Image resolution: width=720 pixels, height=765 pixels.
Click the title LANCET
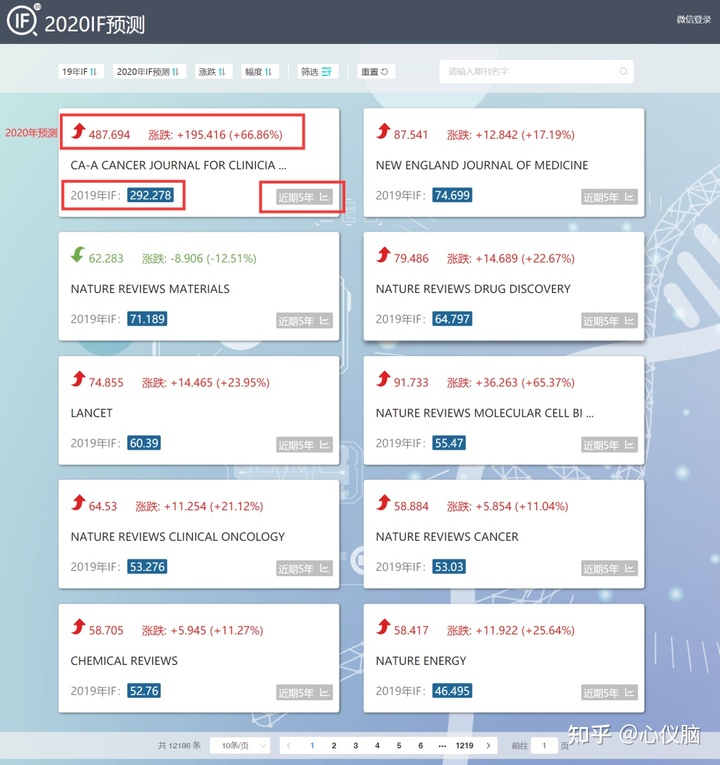click(x=92, y=413)
